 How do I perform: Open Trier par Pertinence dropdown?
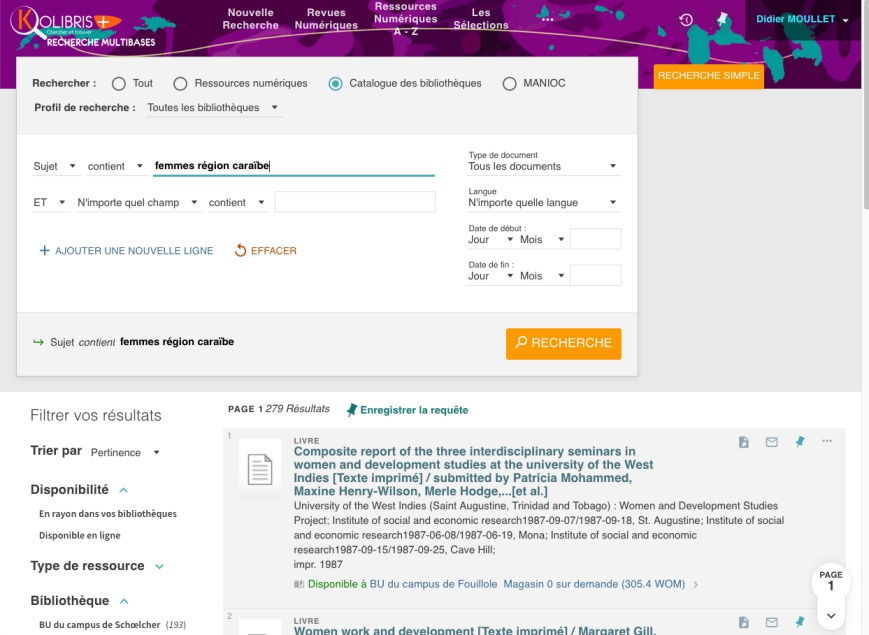point(125,453)
